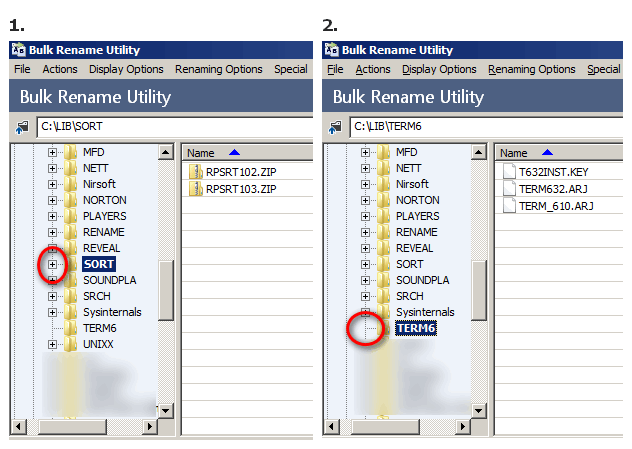Select the TERM632.ARJ file name
The image size is (632, 449).
point(553,189)
